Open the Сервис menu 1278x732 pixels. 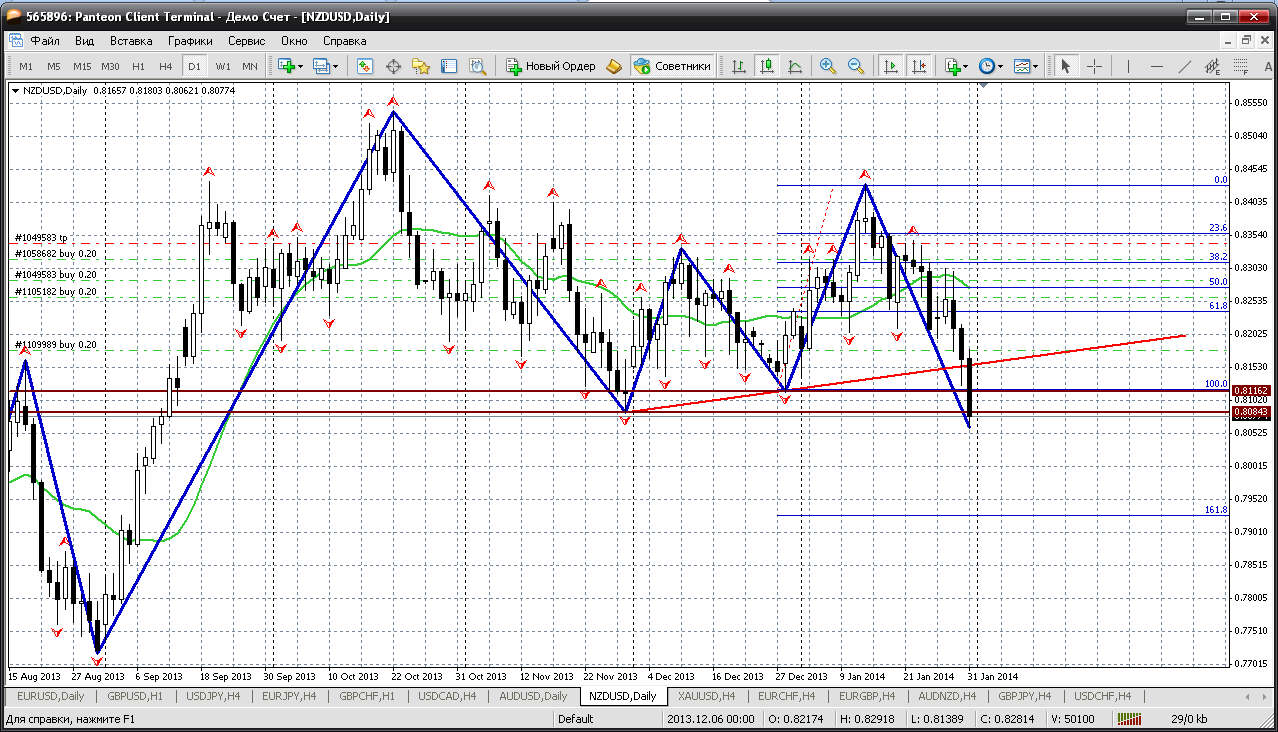[x=246, y=41]
